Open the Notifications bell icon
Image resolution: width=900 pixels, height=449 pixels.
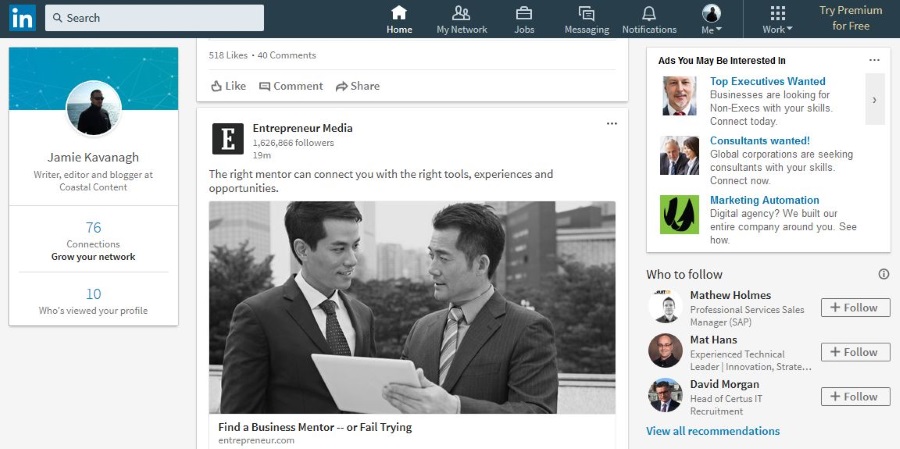649,14
